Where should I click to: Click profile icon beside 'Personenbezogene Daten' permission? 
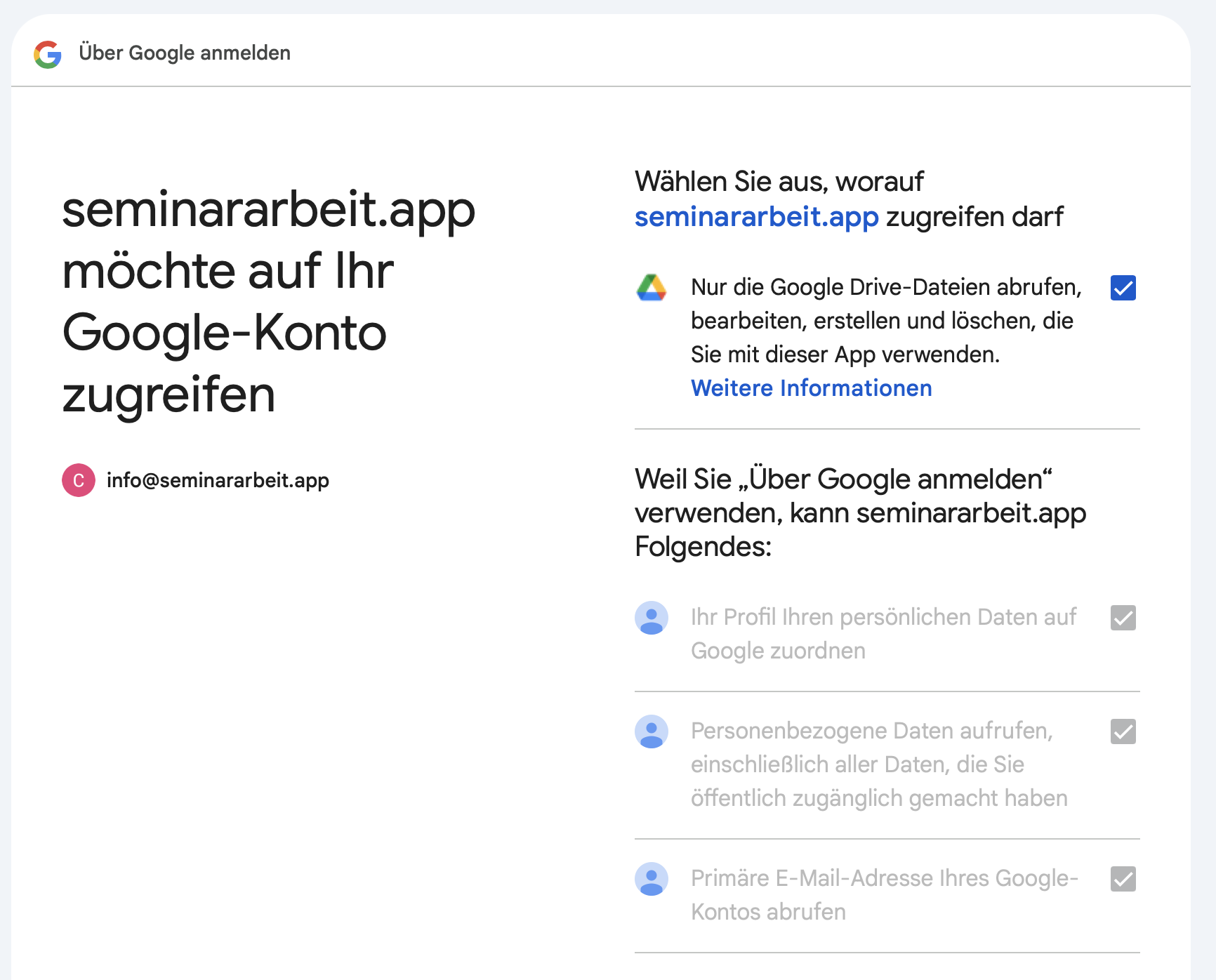click(652, 731)
